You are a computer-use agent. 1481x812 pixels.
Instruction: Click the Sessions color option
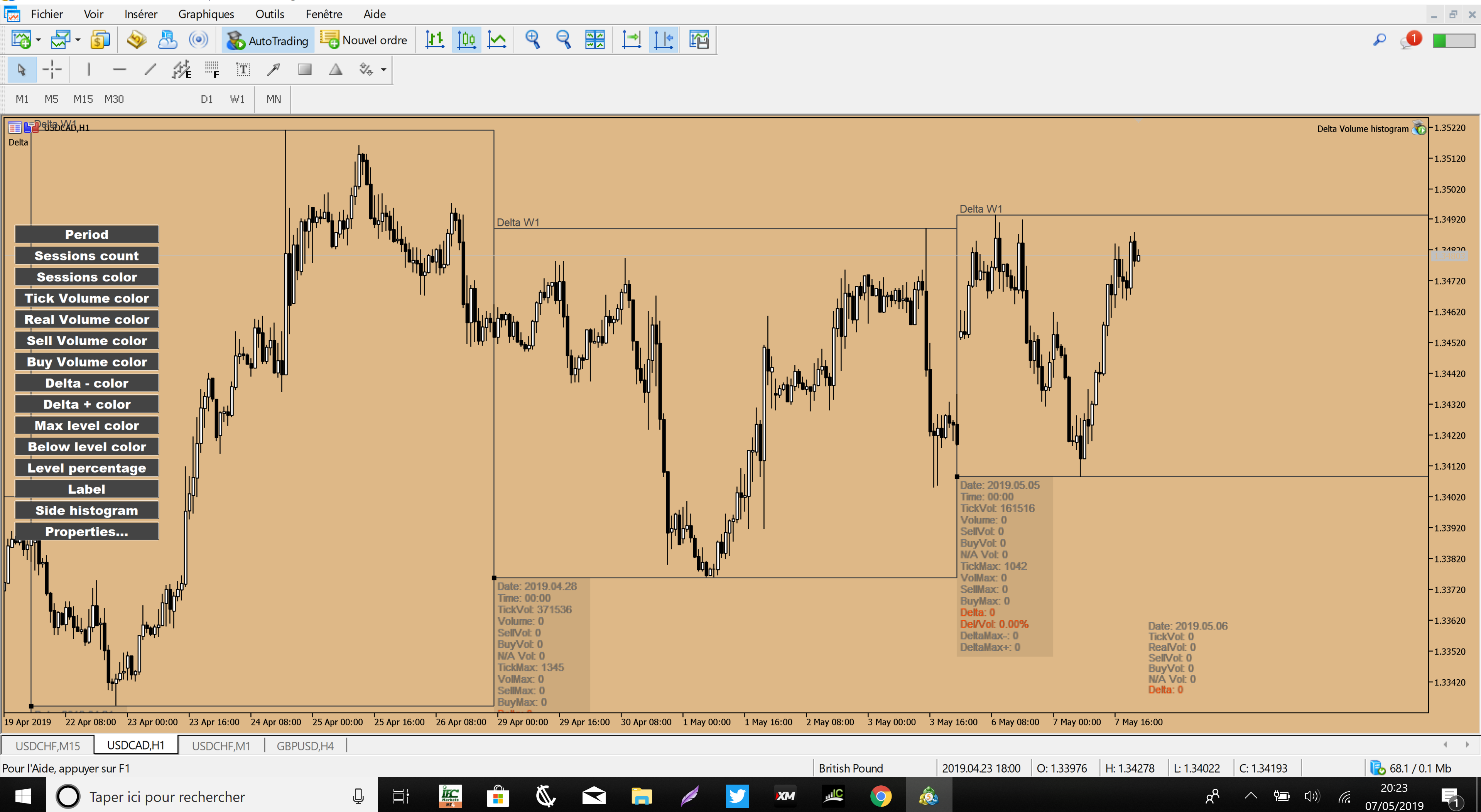(x=87, y=277)
